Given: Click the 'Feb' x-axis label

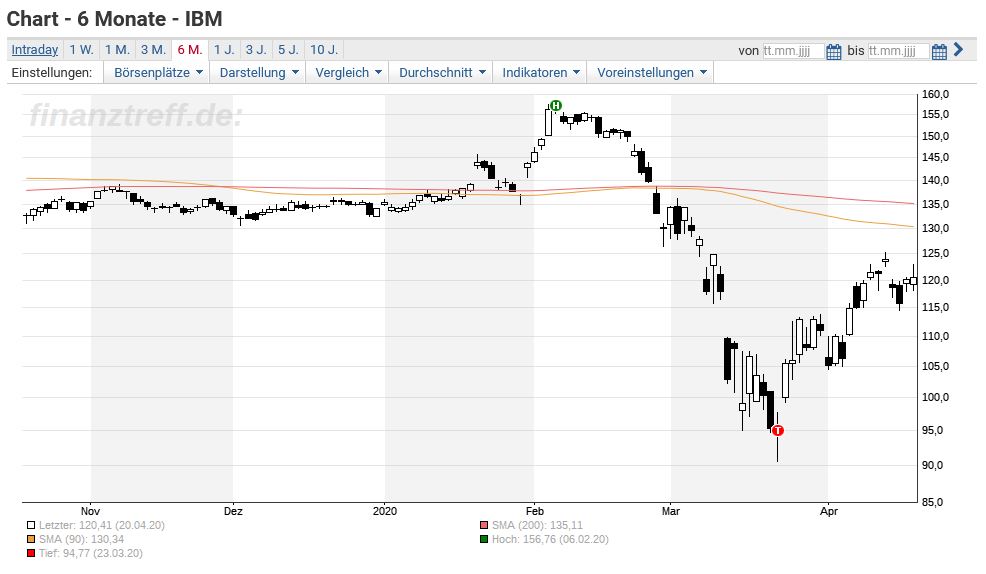Looking at the screenshot, I should coord(535,511).
